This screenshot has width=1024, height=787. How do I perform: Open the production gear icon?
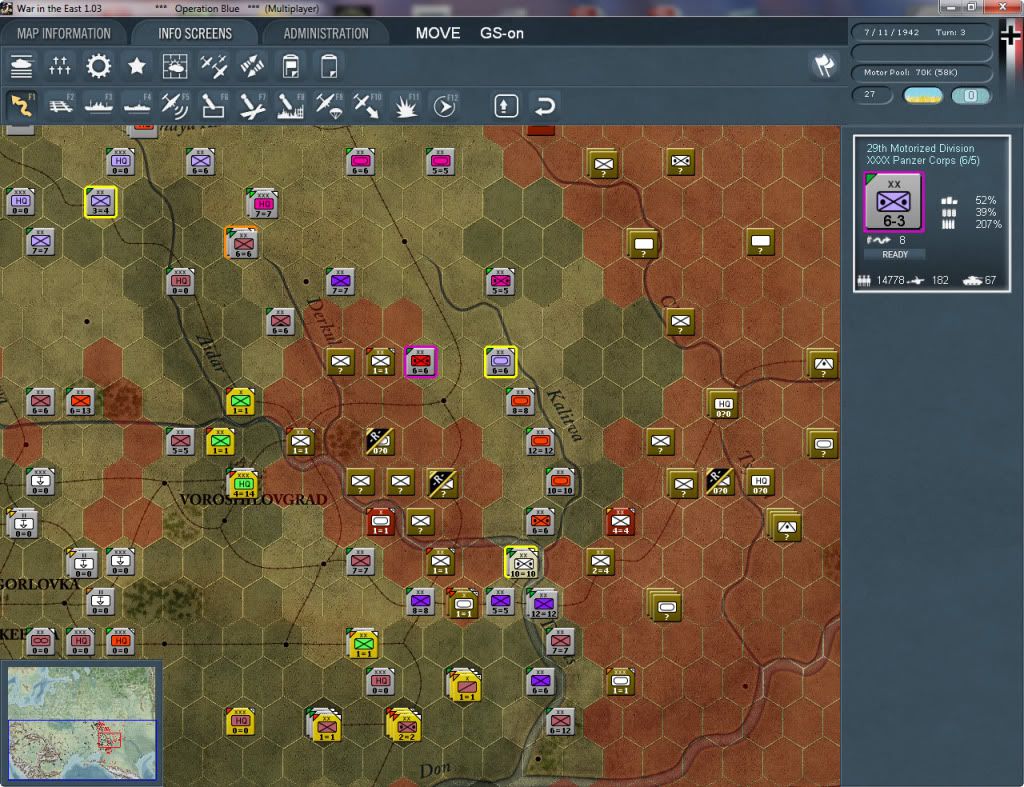[x=98, y=66]
